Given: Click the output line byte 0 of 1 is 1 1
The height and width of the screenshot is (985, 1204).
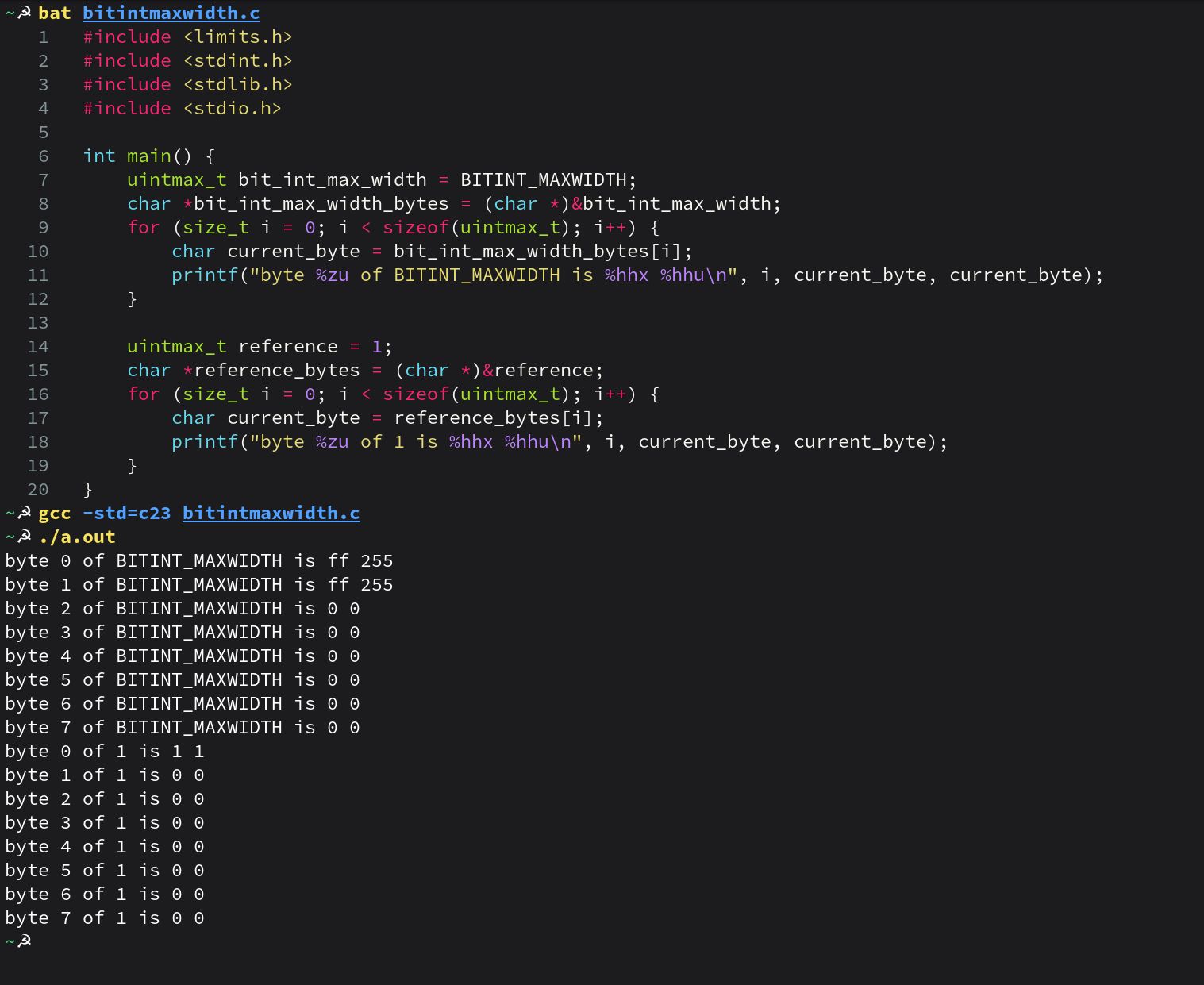Looking at the screenshot, I should click(104, 751).
